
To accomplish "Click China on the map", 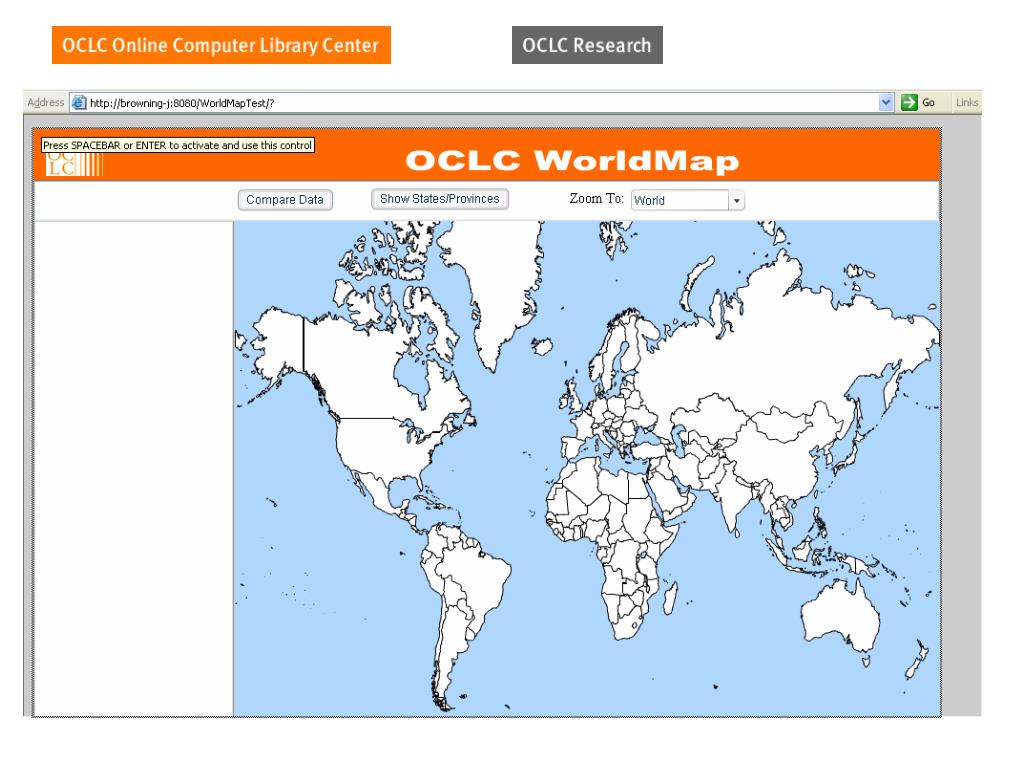I will [x=777, y=451].
